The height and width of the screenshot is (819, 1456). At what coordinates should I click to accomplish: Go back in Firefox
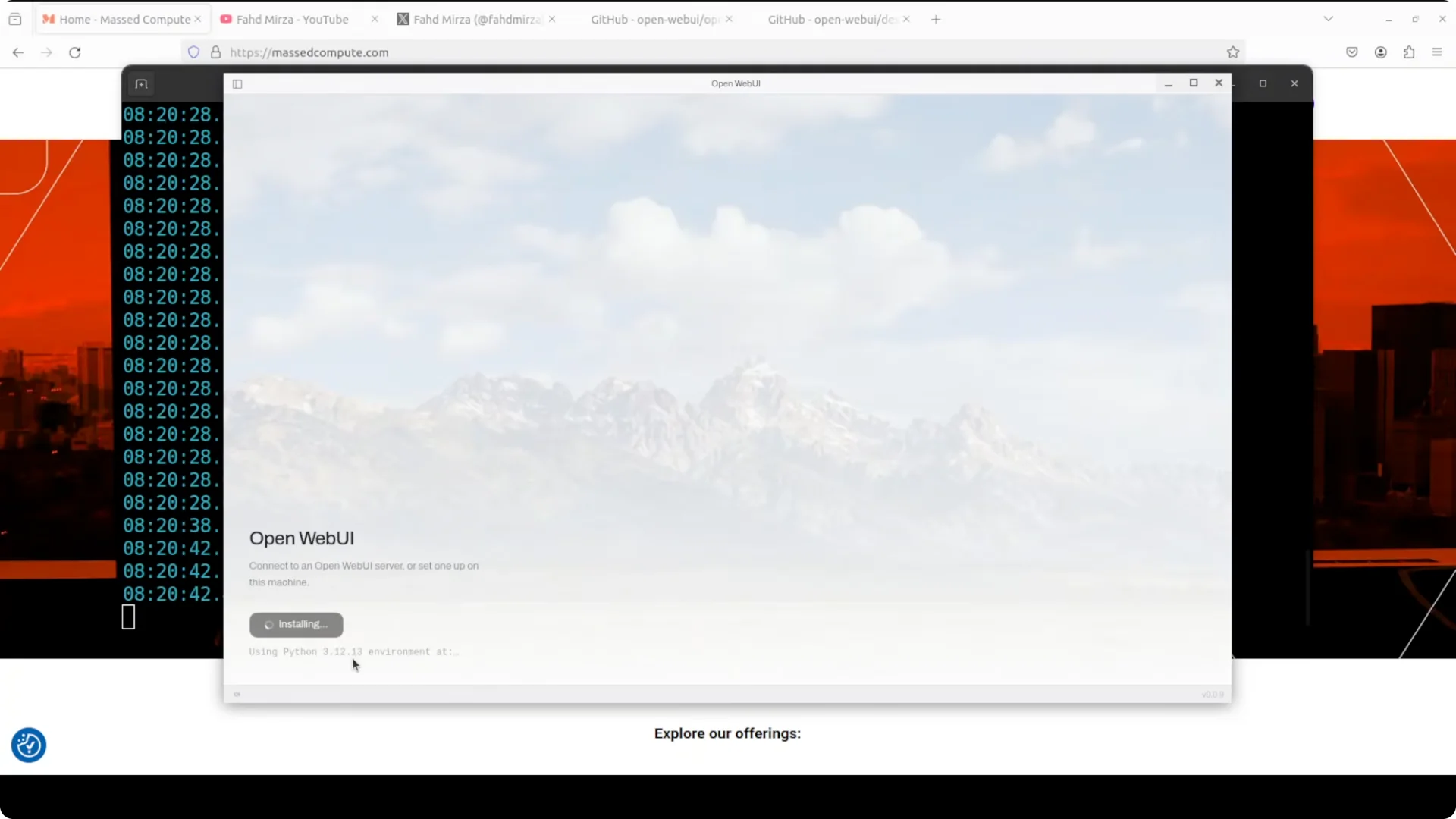18,52
